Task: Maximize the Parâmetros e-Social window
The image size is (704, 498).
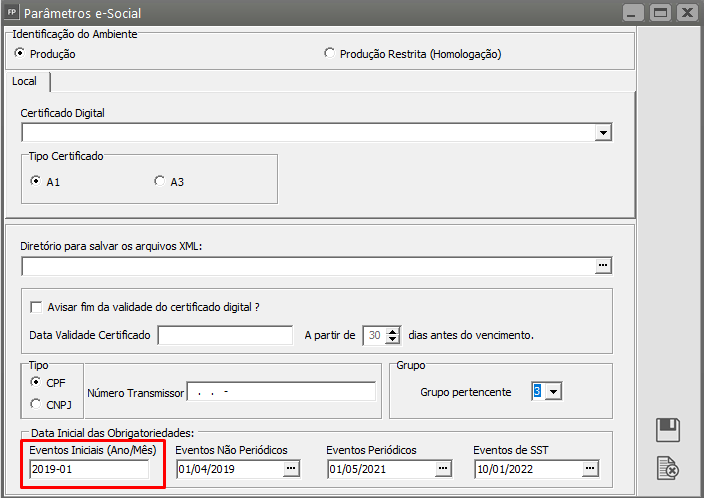Action: click(660, 13)
